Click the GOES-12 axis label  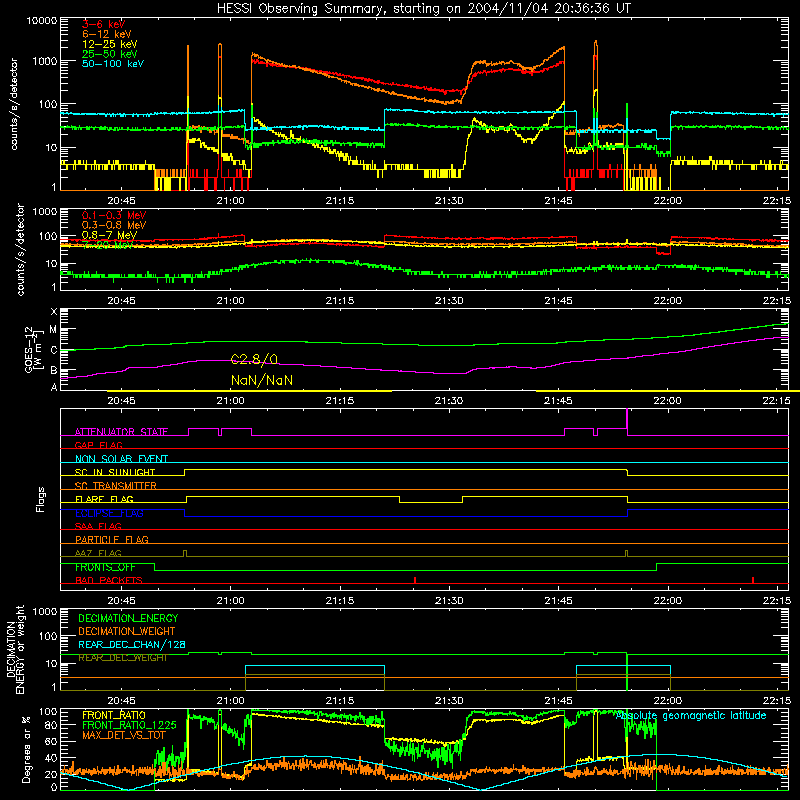[33, 349]
